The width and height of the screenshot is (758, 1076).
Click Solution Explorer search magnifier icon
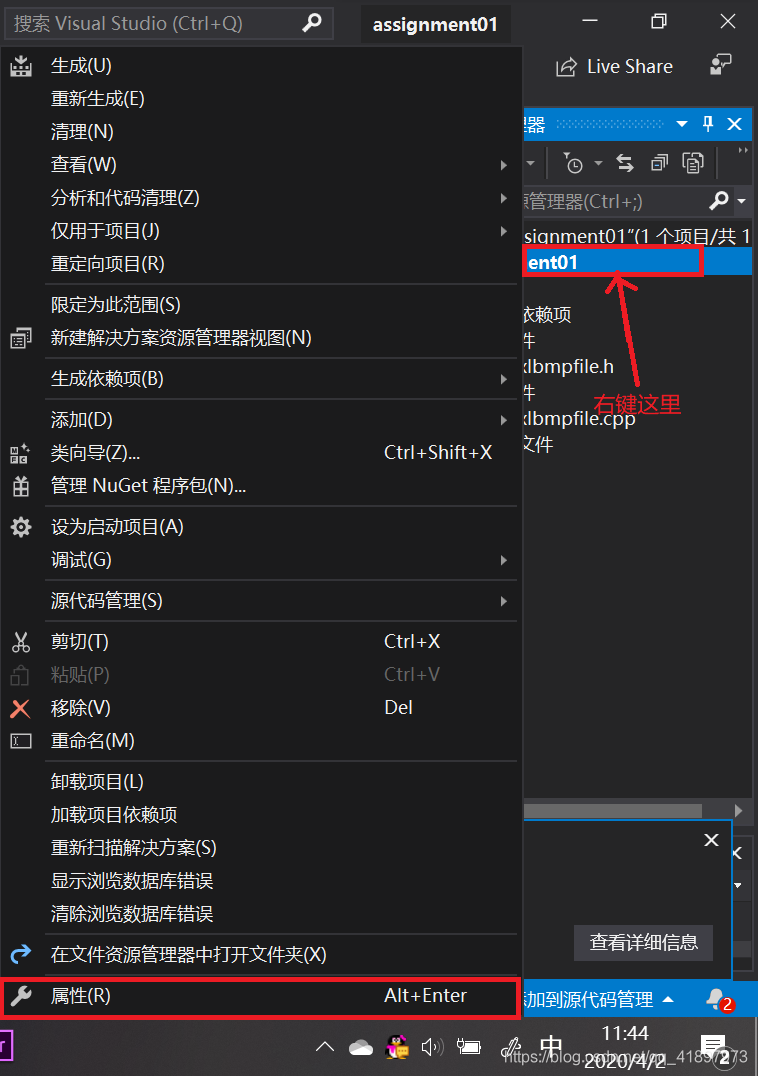point(718,201)
